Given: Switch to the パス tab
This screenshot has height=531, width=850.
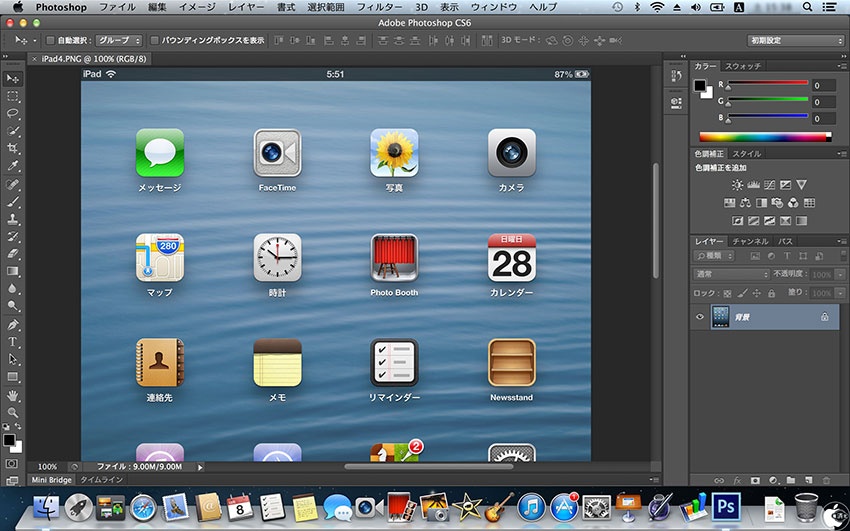Looking at the screenshot, I should point(785,242).
